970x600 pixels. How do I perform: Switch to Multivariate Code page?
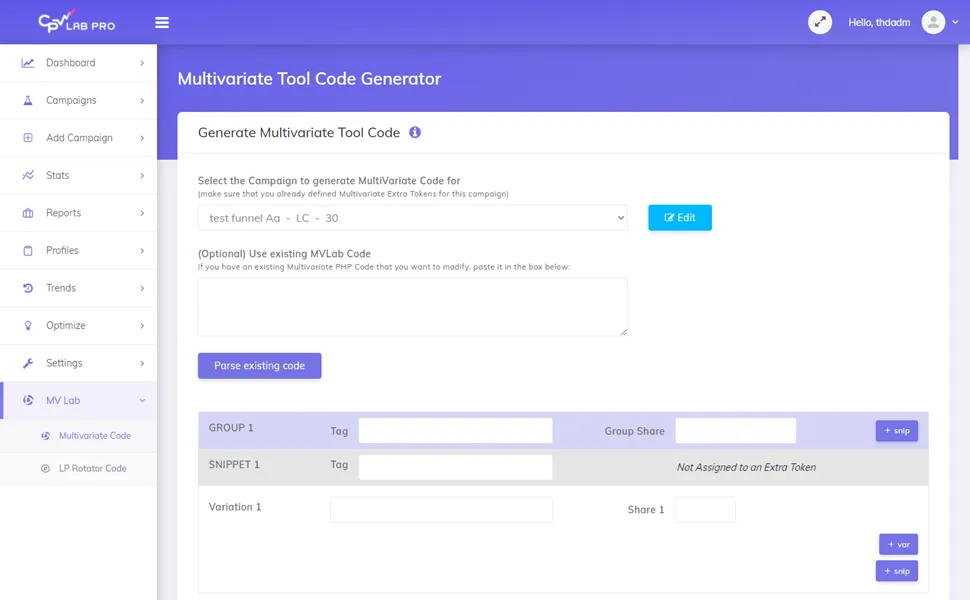click(x=92, y=436)
